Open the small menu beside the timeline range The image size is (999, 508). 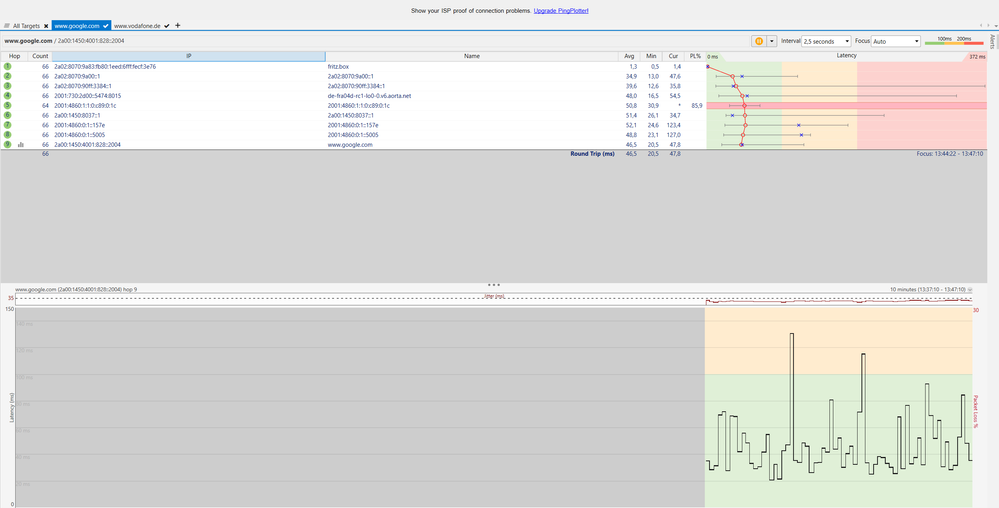970,289
